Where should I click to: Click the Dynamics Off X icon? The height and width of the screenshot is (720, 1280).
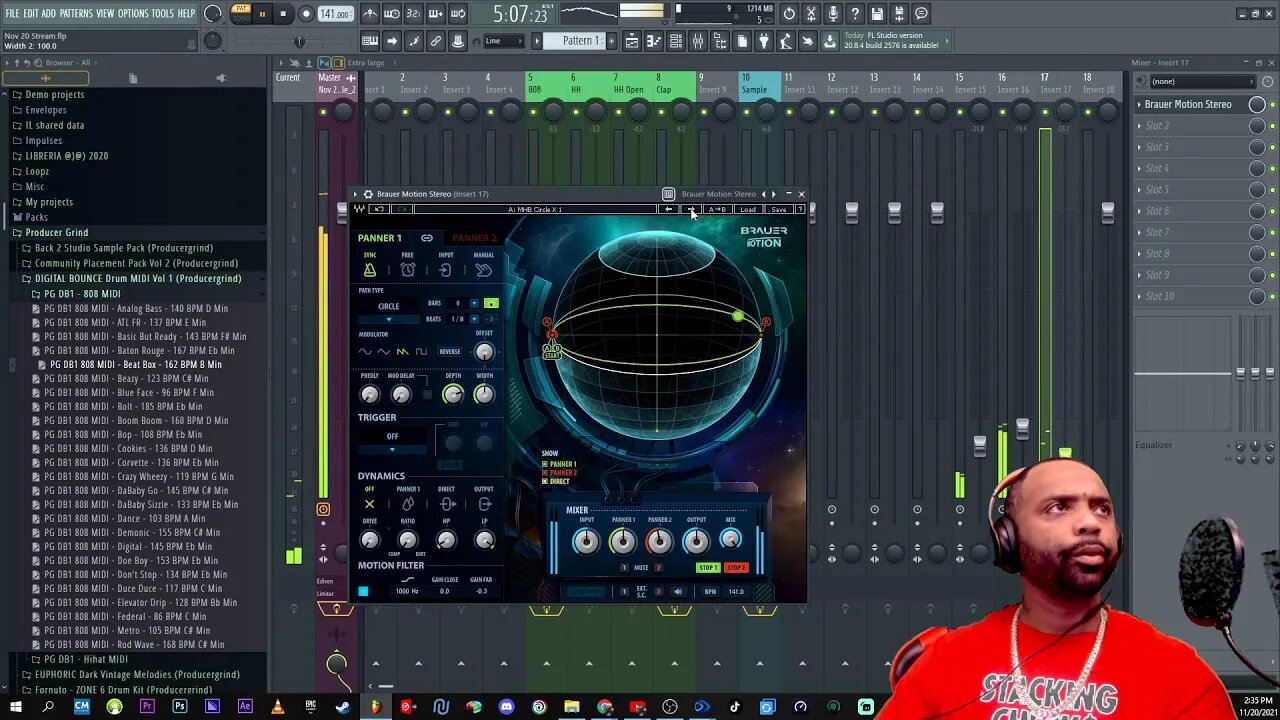coord(369,504)
